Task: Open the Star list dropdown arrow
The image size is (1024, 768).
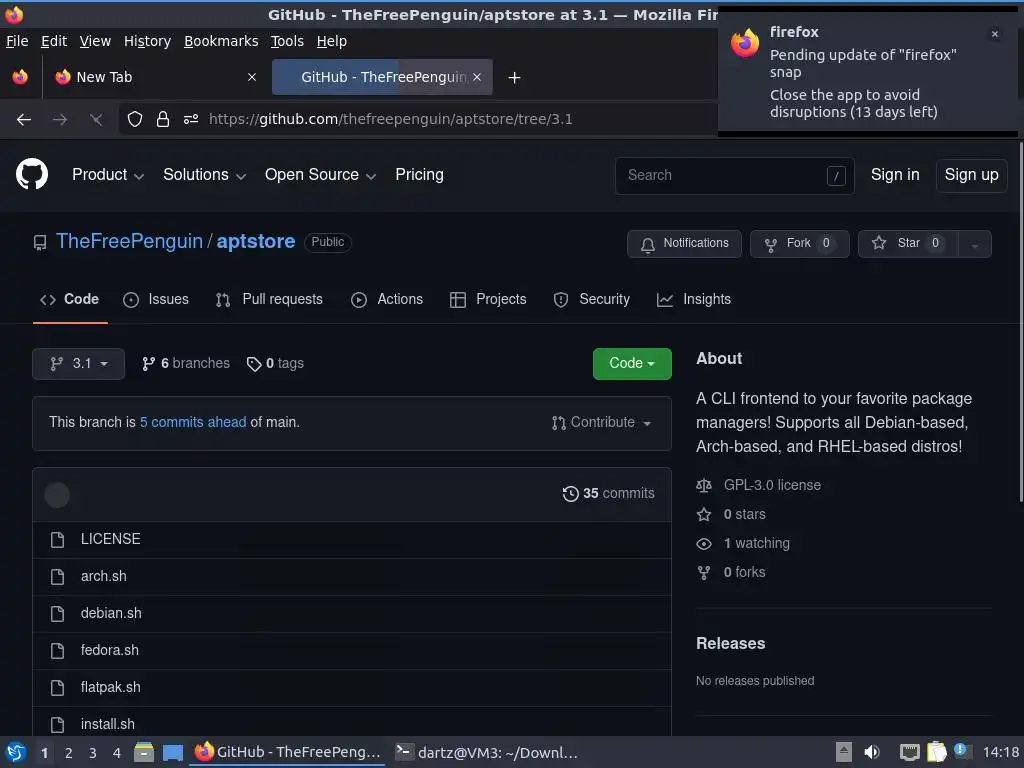Action: point(974,244)
